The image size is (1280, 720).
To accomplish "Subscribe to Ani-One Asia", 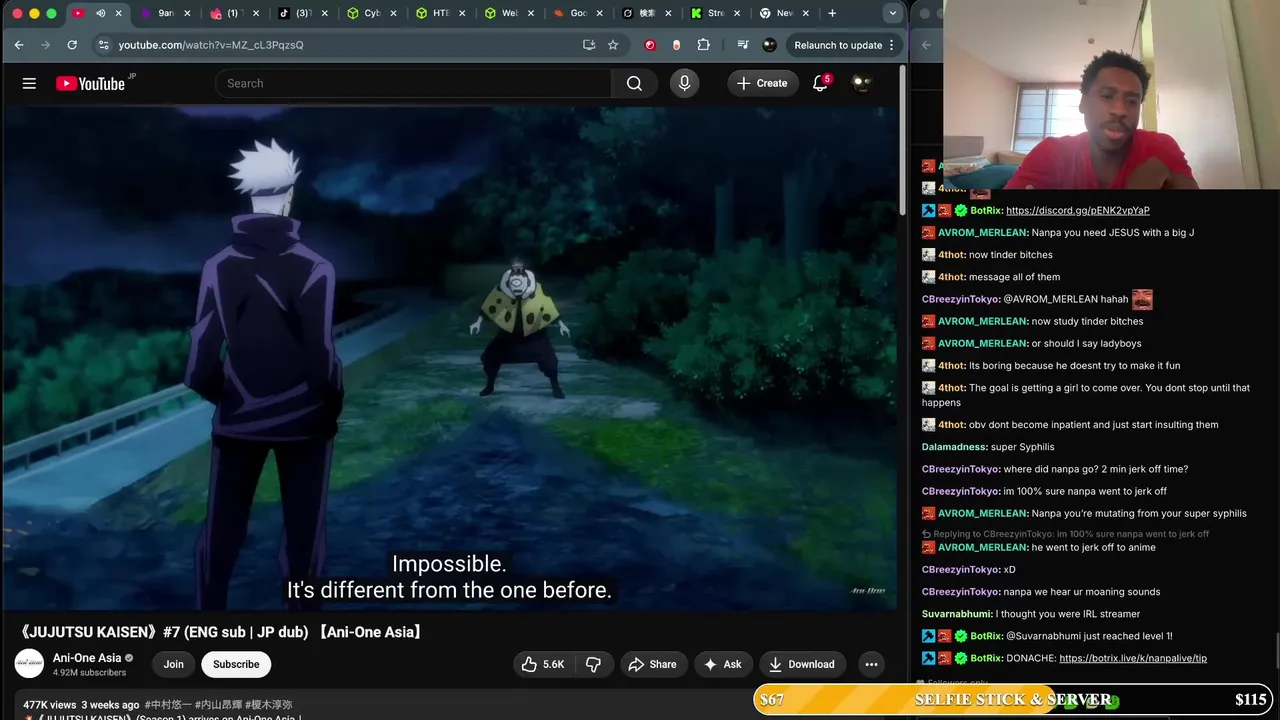I will click(236, 664).
